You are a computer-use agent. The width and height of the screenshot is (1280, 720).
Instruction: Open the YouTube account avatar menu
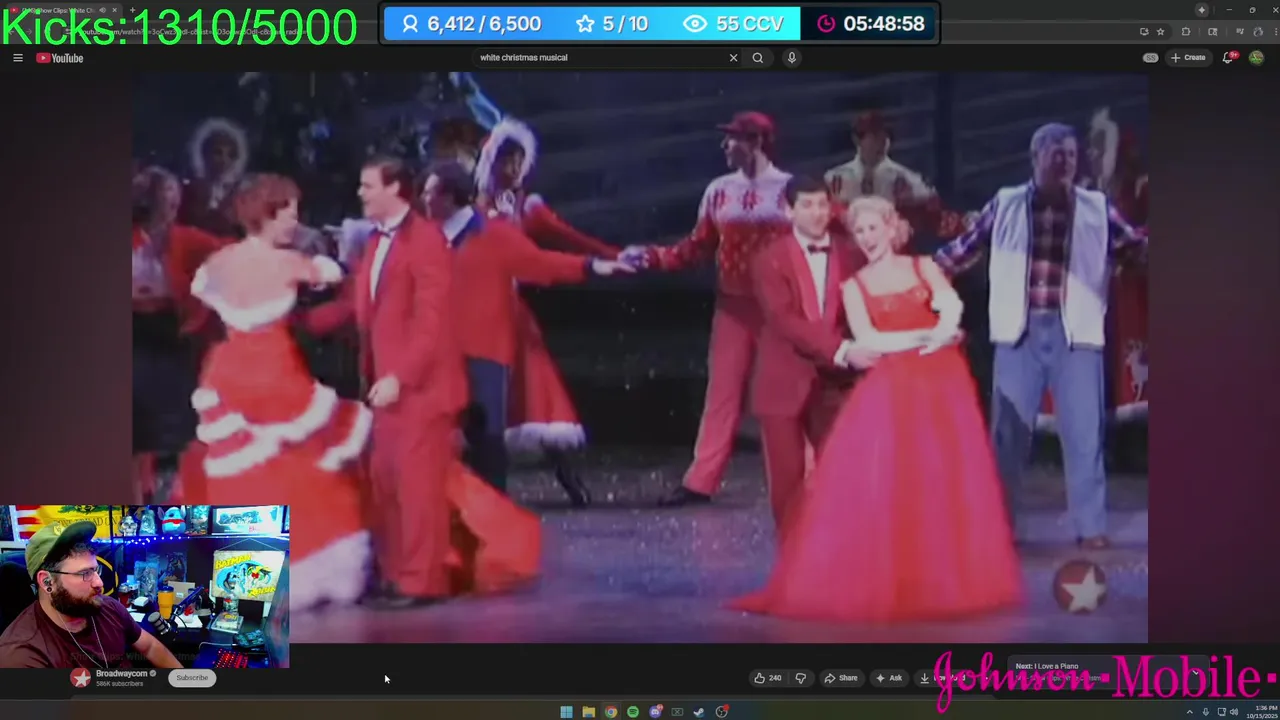point(1256,58)
